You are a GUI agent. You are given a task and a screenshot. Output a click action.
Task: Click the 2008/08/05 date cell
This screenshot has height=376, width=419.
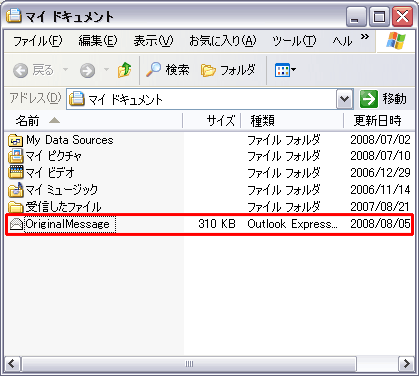tap(380, 224)
